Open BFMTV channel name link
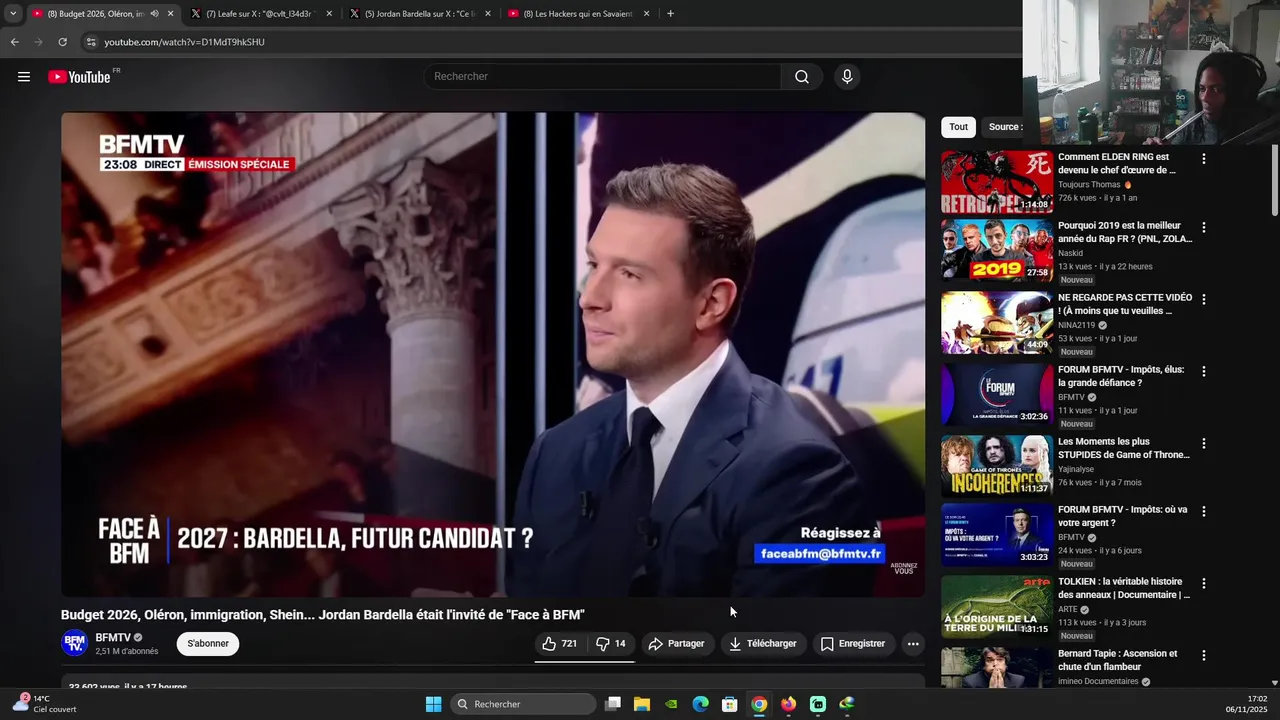The height and width of the screenshot is (720, 1280). 113,638
